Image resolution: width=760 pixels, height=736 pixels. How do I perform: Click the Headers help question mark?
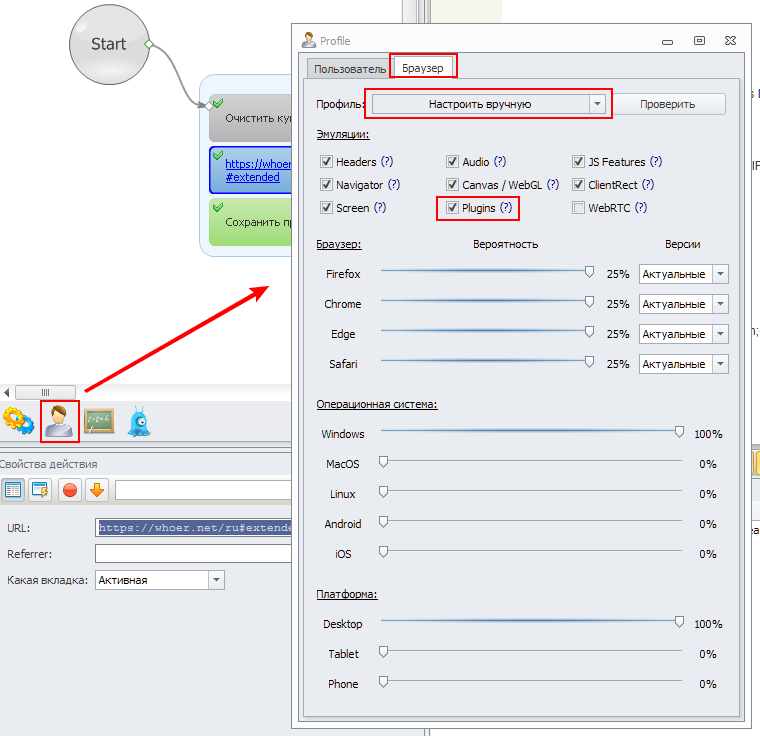[387, 161]
